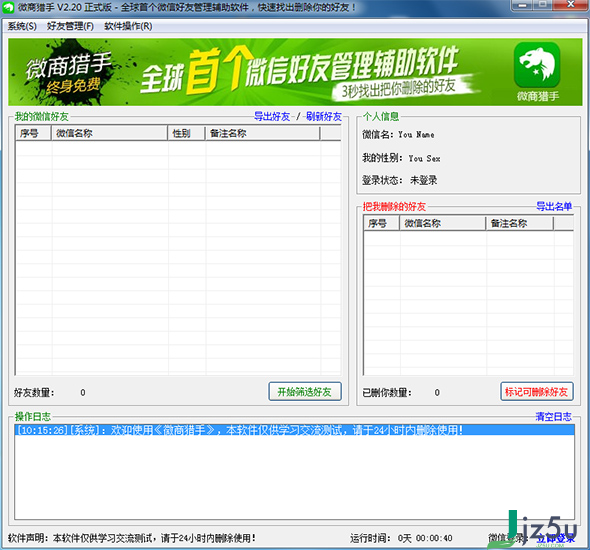The width and height of the screenshot is (590, 550).
Task: Open the 好友管理(F) menu
Action: click(x=70, y=26)
